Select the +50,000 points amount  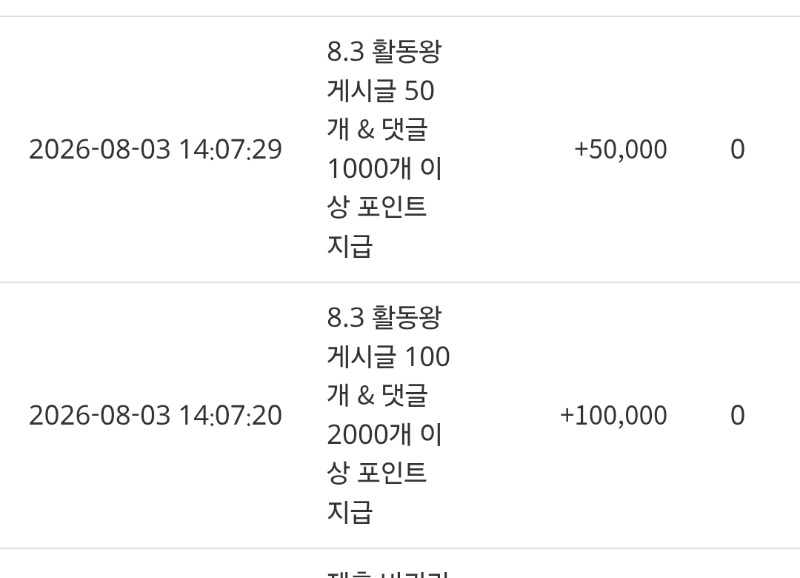[x=620, y=149]
